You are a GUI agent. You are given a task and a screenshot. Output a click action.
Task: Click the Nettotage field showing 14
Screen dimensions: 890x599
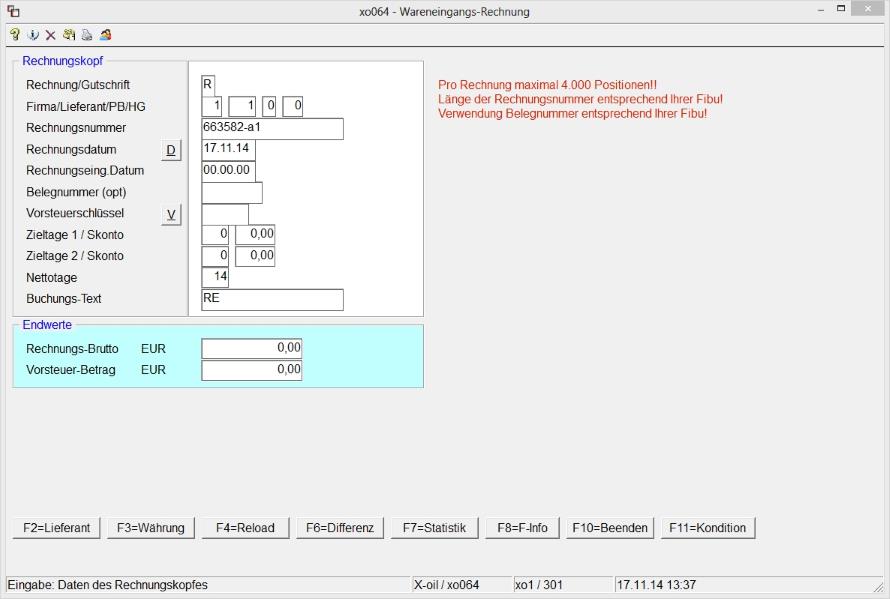(215, 278)
